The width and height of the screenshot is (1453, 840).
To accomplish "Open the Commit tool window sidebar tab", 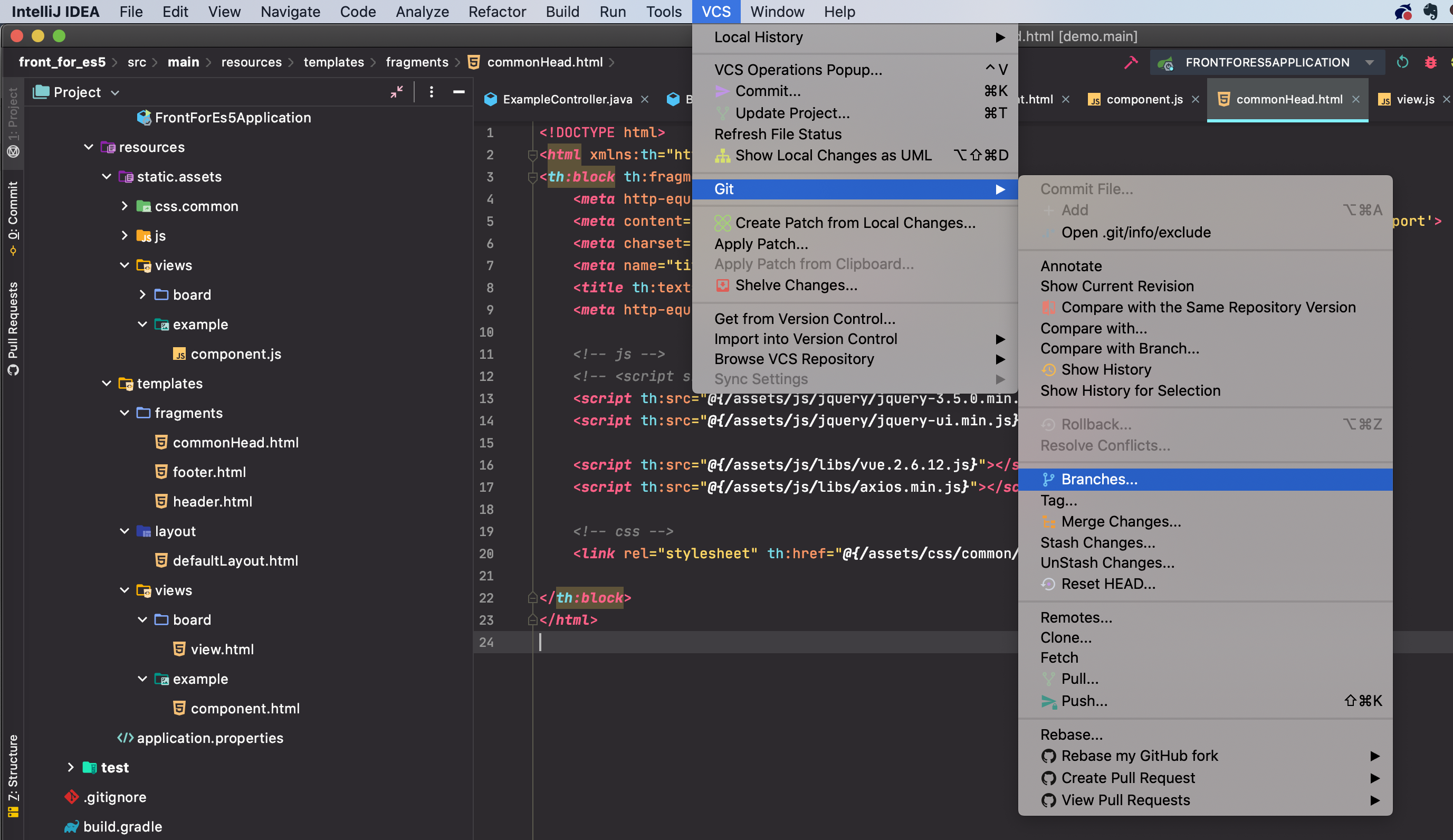I will (x=13, y=218).
